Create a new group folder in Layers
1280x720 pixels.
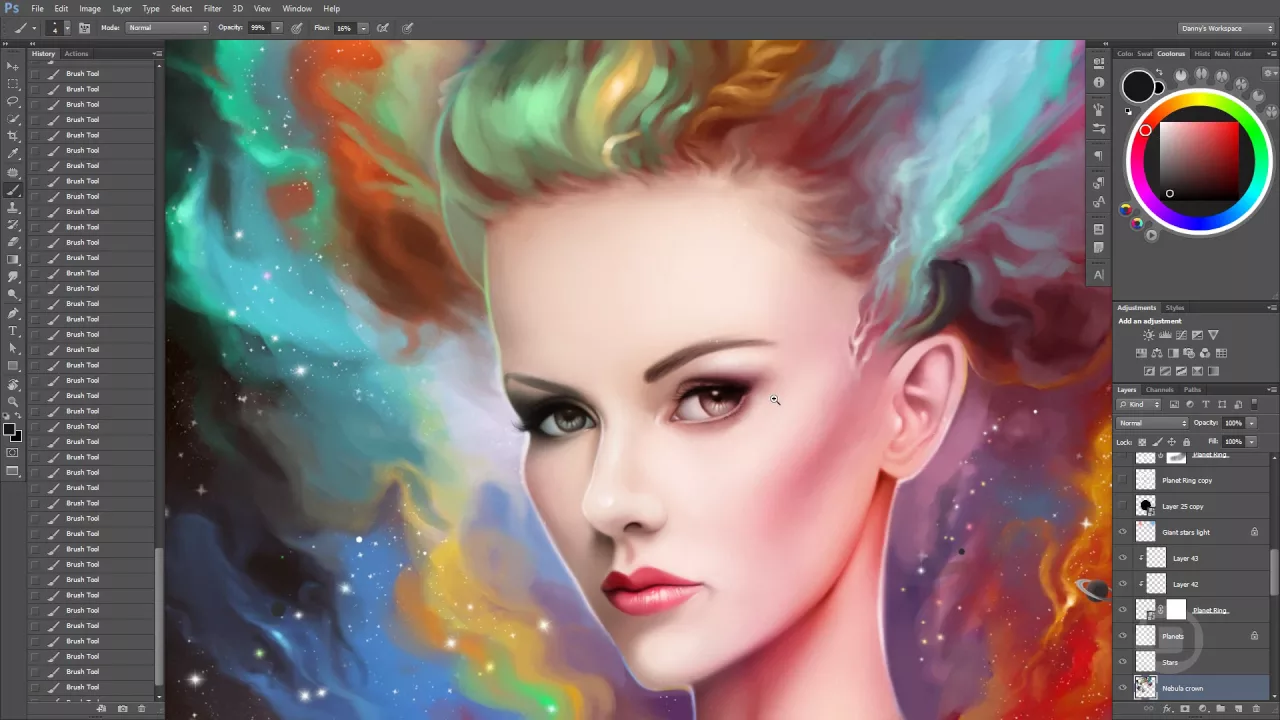(x=1221, y=709)
